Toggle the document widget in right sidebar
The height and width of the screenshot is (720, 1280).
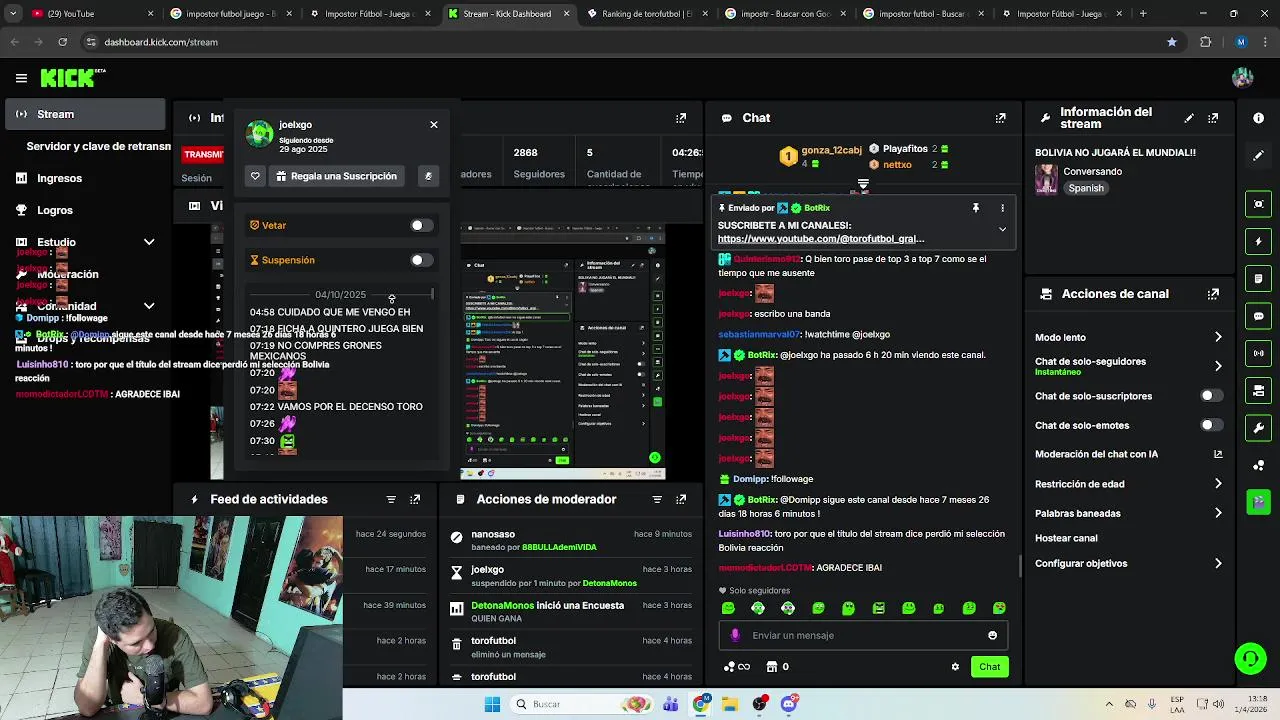point(1258,279)
